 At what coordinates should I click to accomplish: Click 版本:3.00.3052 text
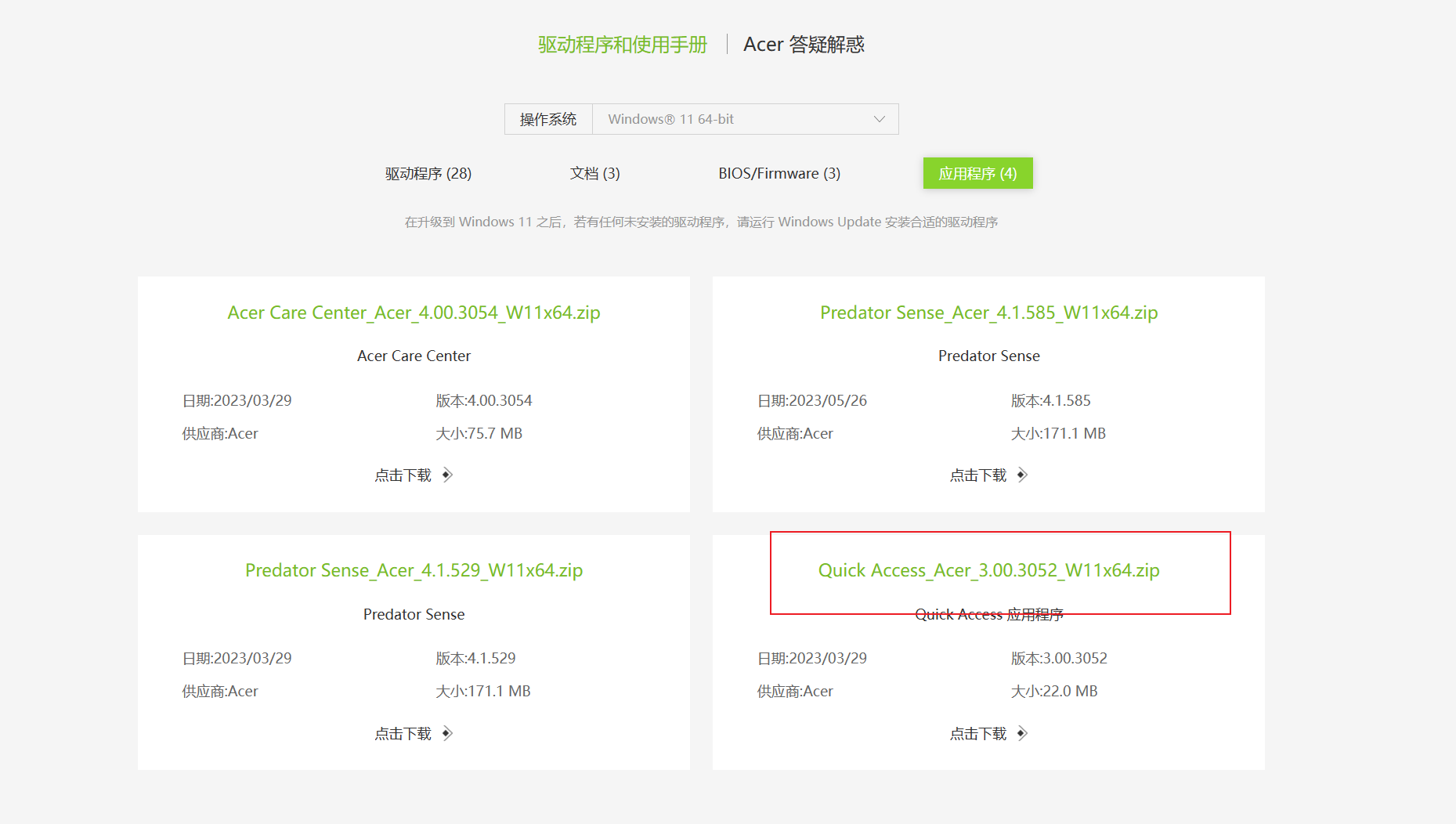point(1059,658)
